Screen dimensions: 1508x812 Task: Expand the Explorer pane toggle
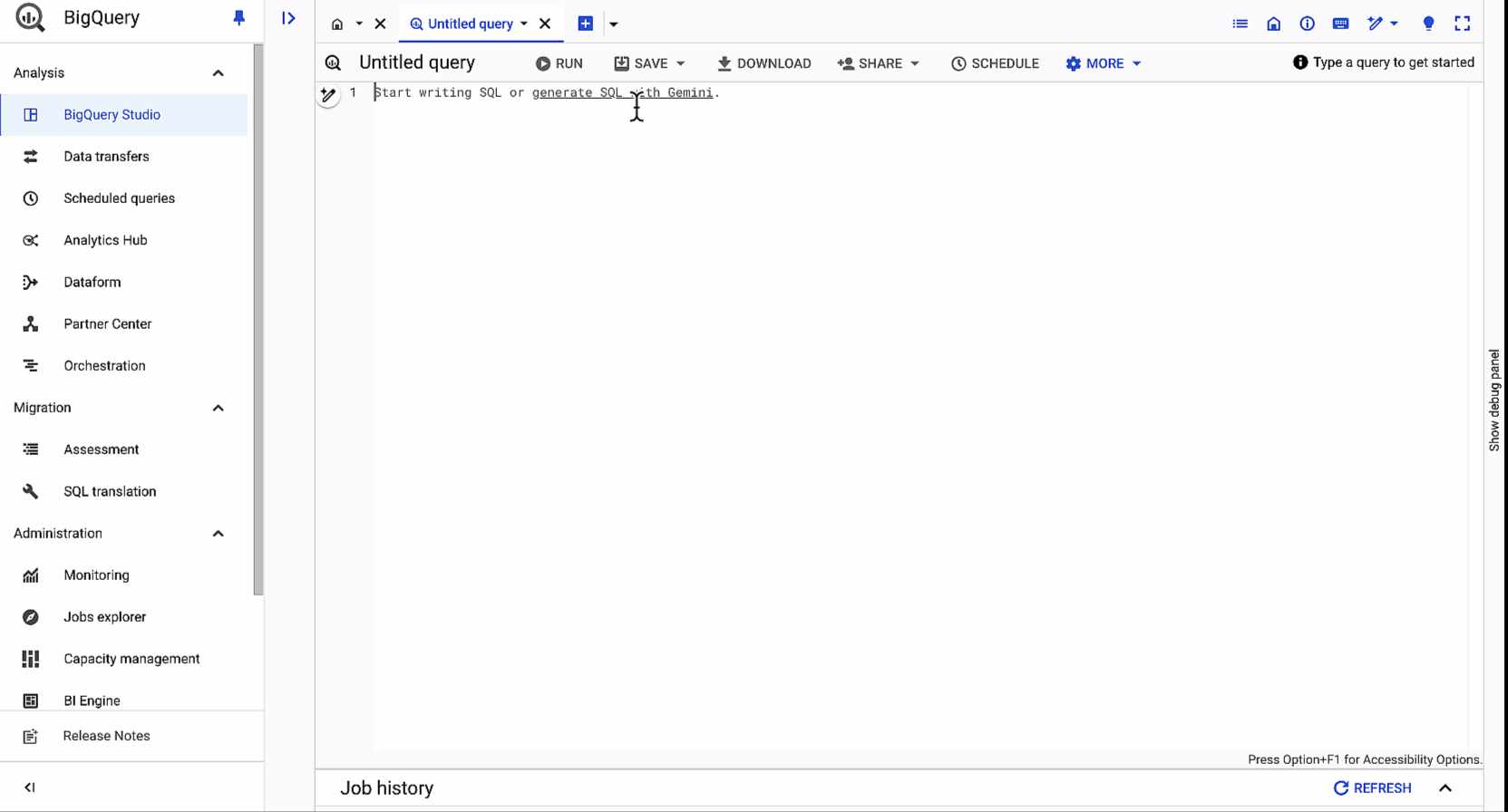288,18
